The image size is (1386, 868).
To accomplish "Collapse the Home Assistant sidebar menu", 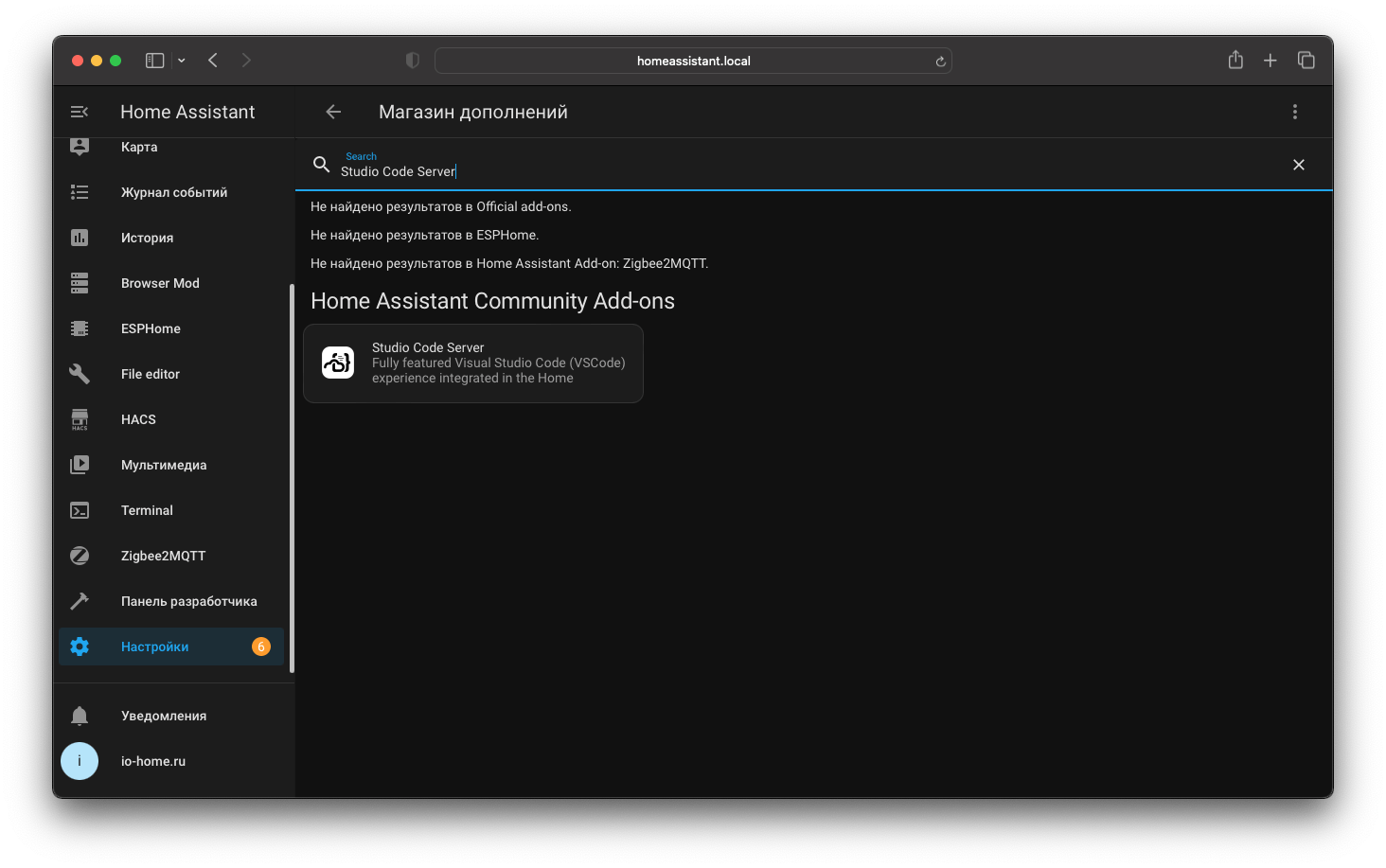I will [x=80, y=112].
